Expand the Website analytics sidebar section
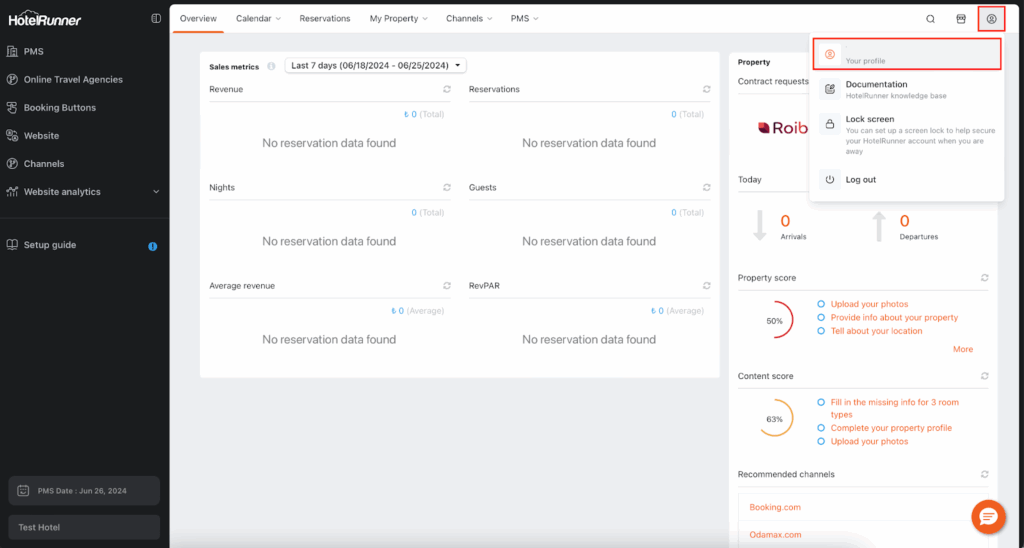Screen dimensions: 1024x548 pyautogui.click(x=155, y=192)
